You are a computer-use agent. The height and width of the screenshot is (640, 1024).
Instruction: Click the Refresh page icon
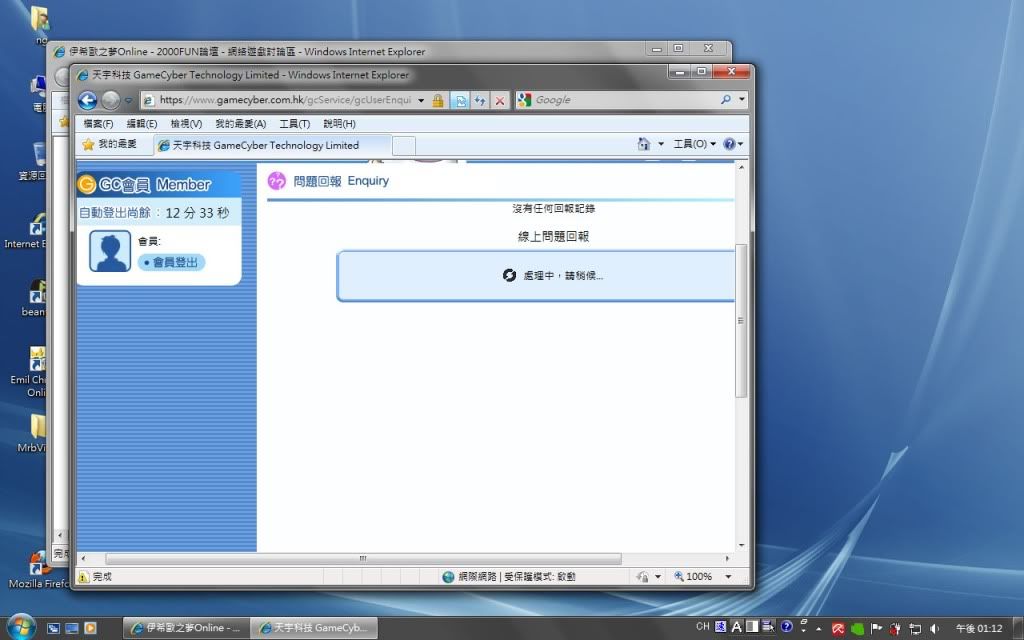tap(480, 101)
